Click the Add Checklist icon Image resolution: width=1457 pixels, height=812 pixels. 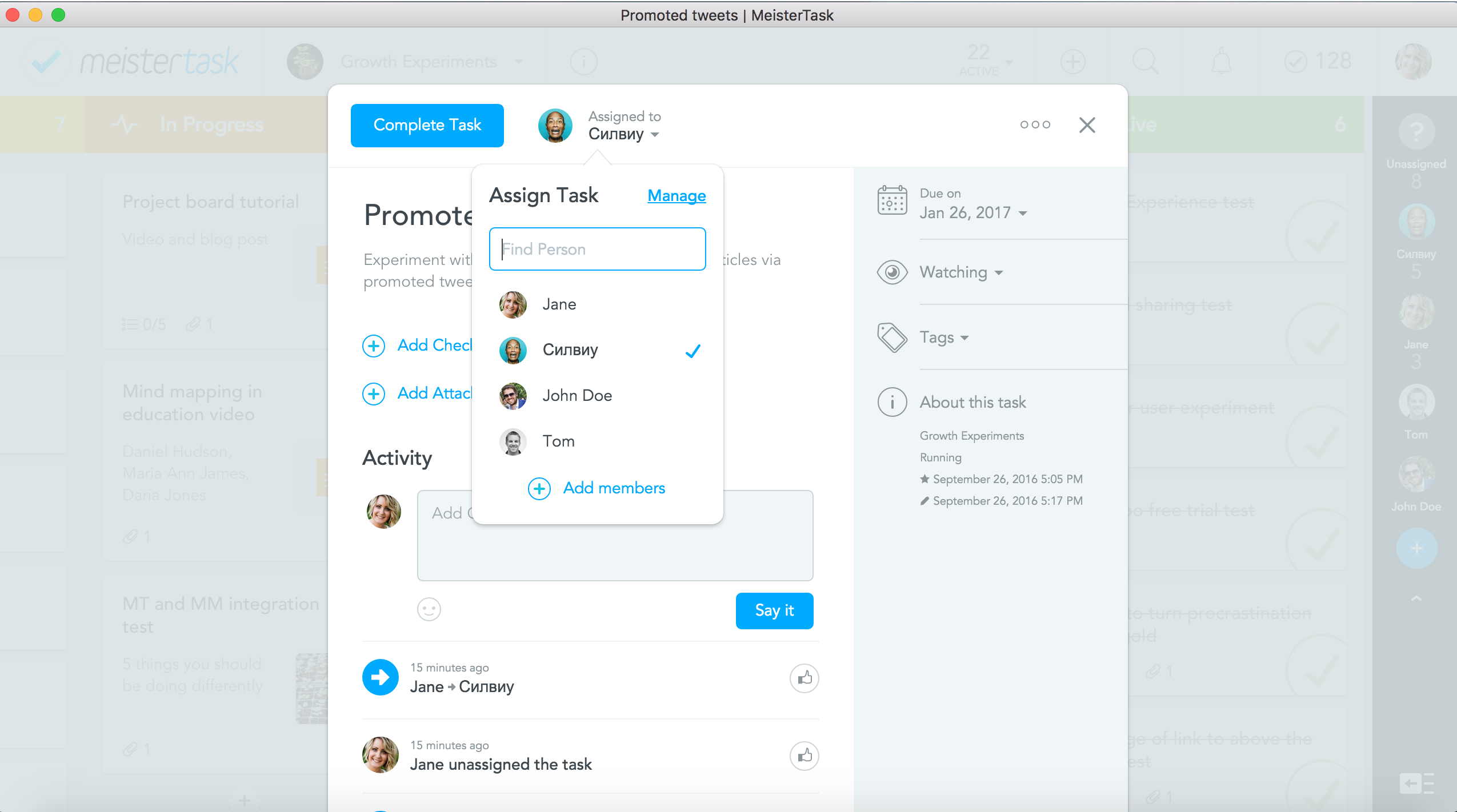(374, 346)
